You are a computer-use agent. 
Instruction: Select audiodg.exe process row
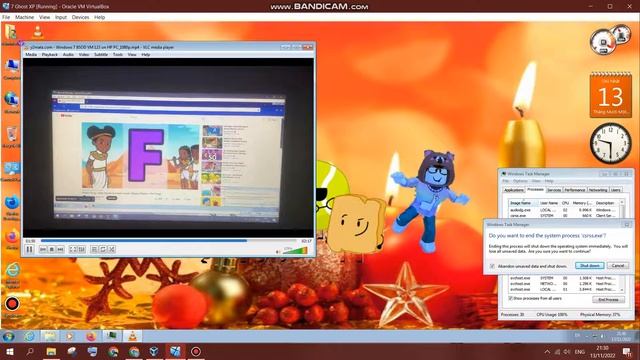point(564,210)
